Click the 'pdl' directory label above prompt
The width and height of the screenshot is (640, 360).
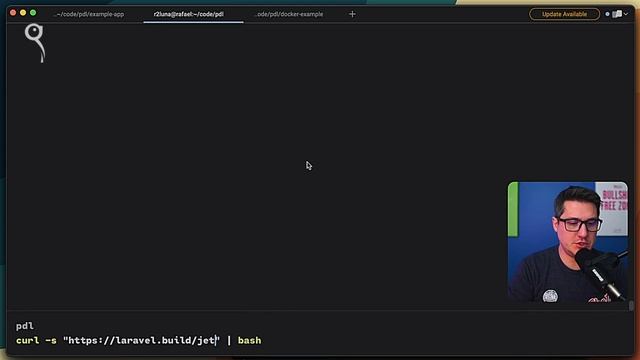point(25,326)
